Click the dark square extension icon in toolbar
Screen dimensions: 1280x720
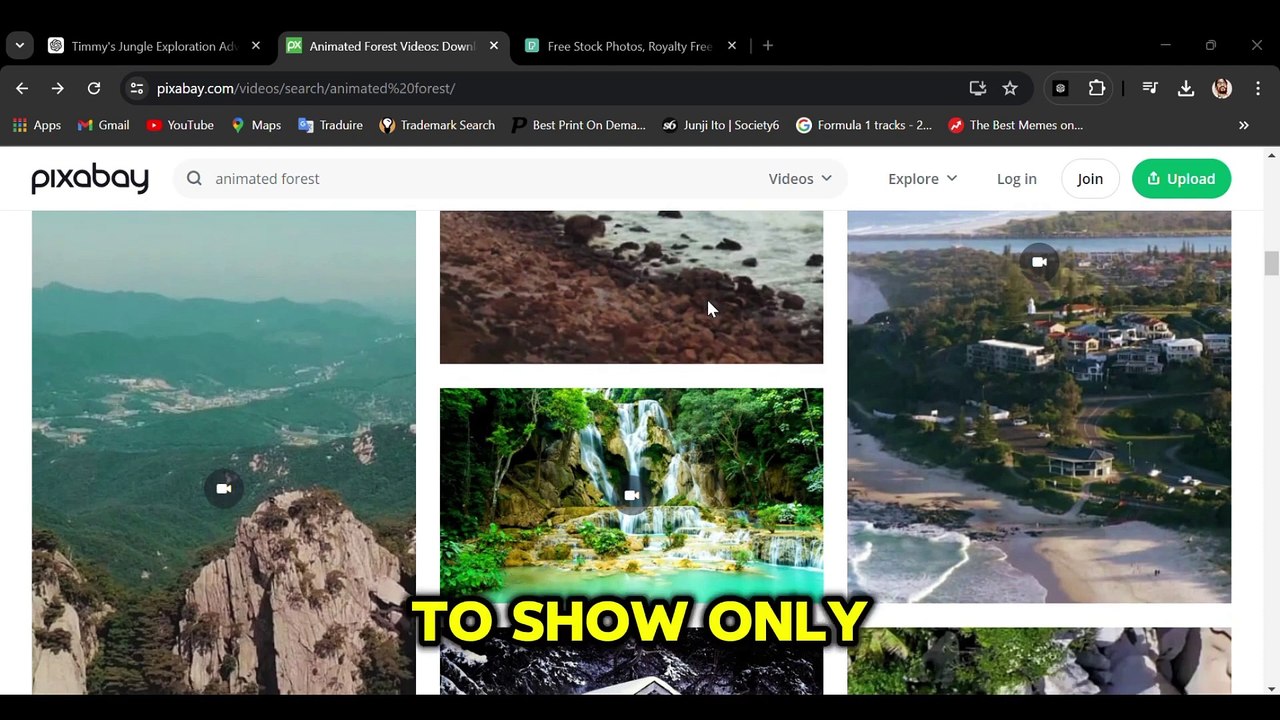[1061, 88]
